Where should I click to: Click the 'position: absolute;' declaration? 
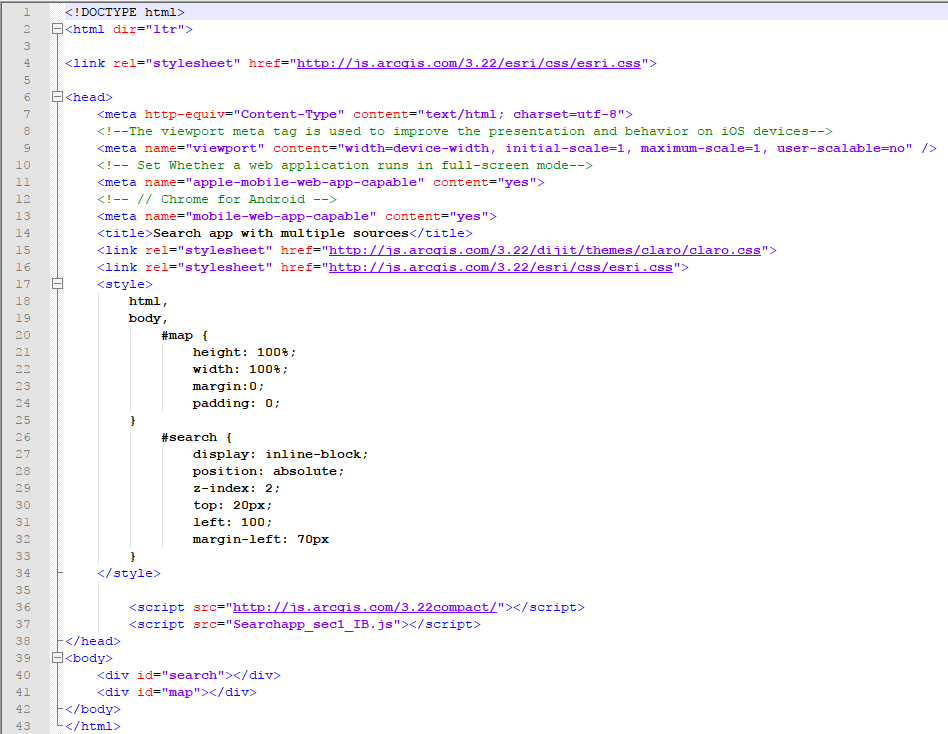[x=268, y=471]
